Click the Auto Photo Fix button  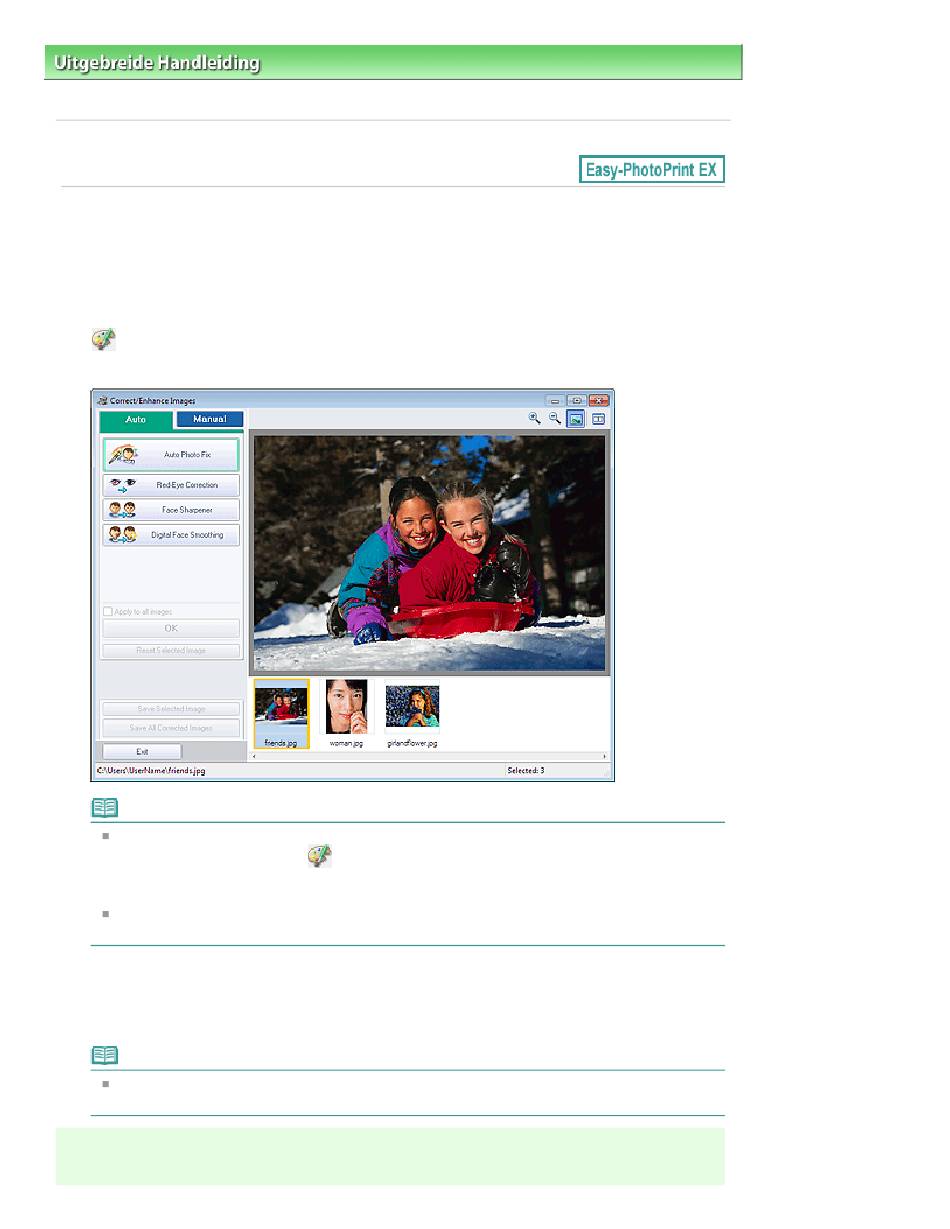(171, 455)
